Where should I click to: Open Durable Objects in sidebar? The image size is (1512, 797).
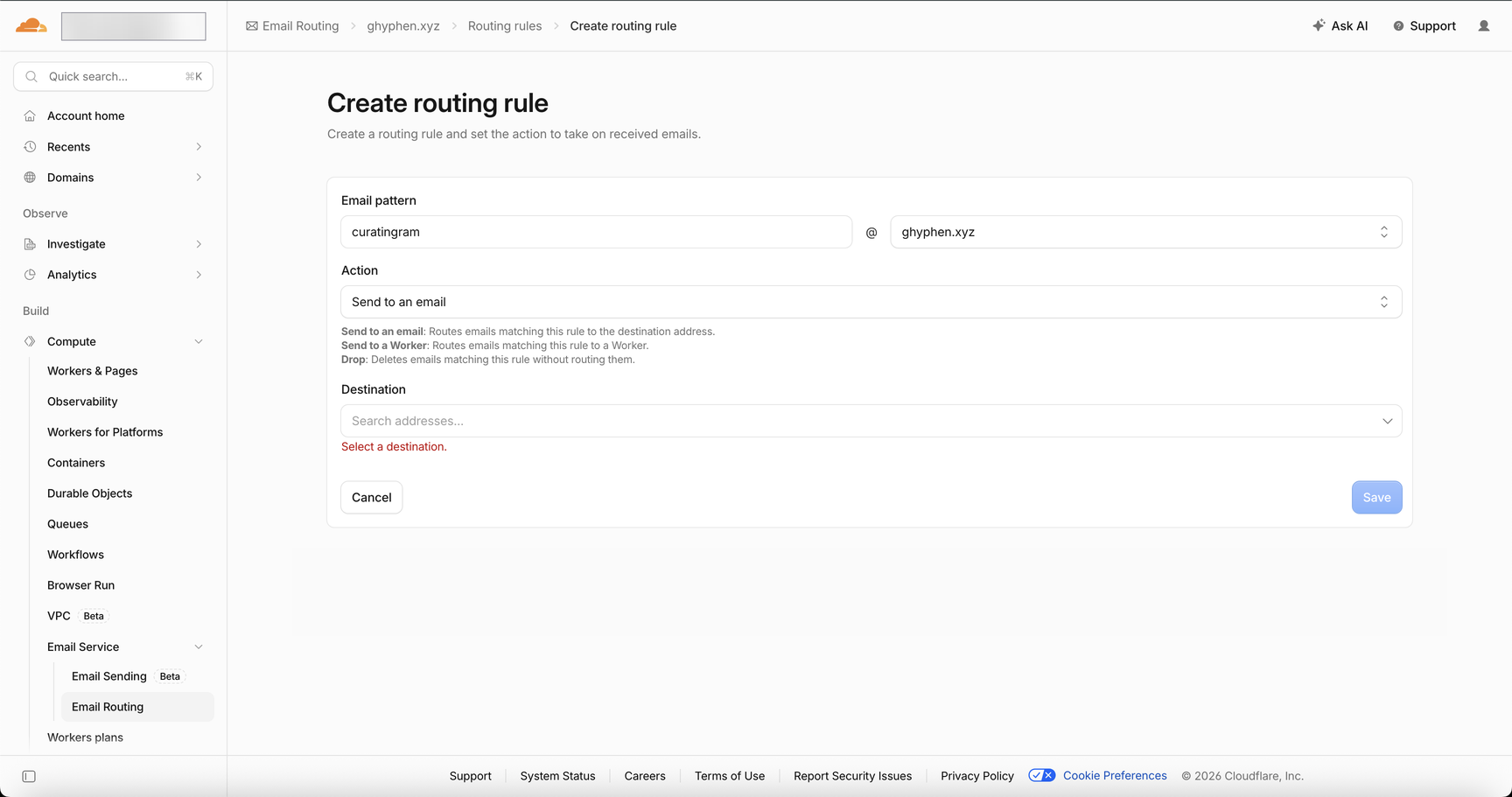point(90,493)
